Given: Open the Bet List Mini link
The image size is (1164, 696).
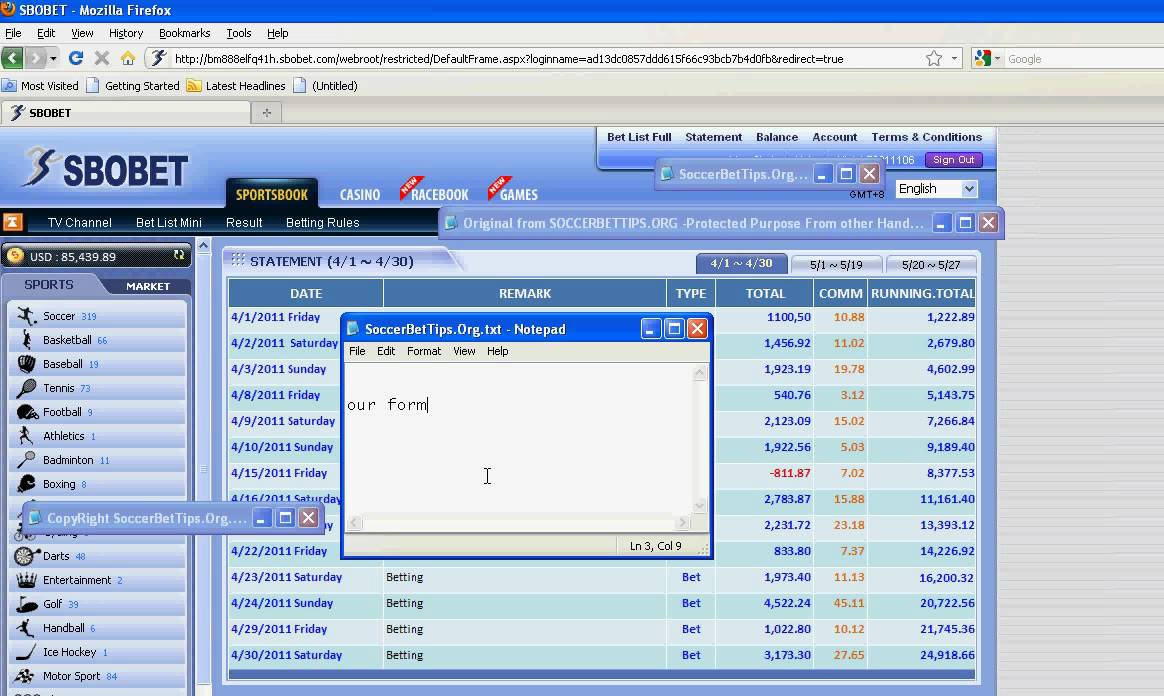Looking at the screenshot, I should click(x=169, y=223).
